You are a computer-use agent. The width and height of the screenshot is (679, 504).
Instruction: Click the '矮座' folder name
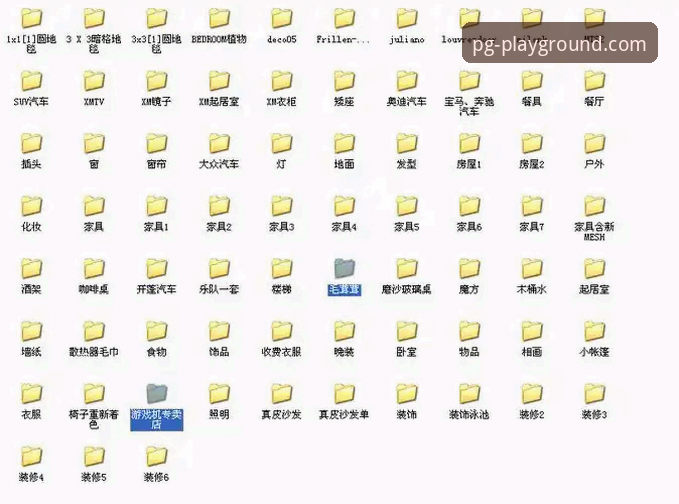click(344, 102)
